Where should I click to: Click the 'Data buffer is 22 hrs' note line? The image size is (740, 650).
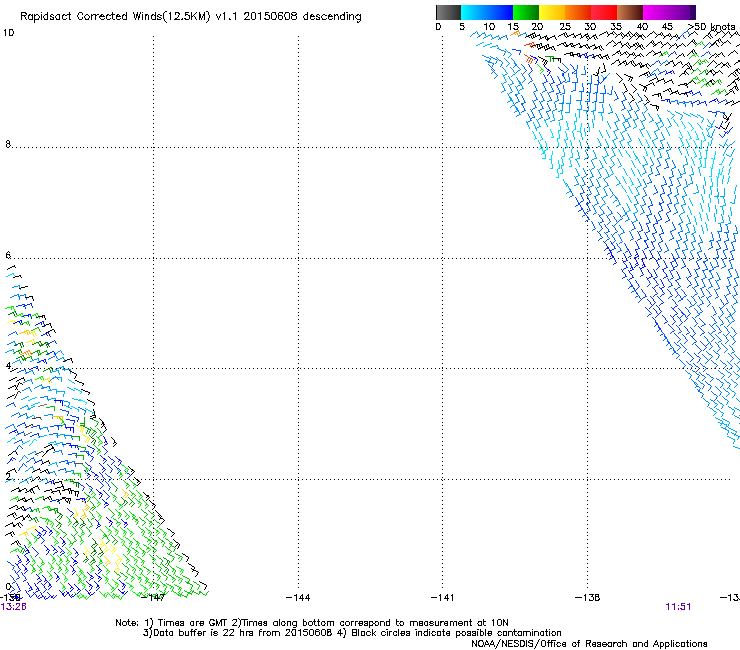tap(352, 633)
